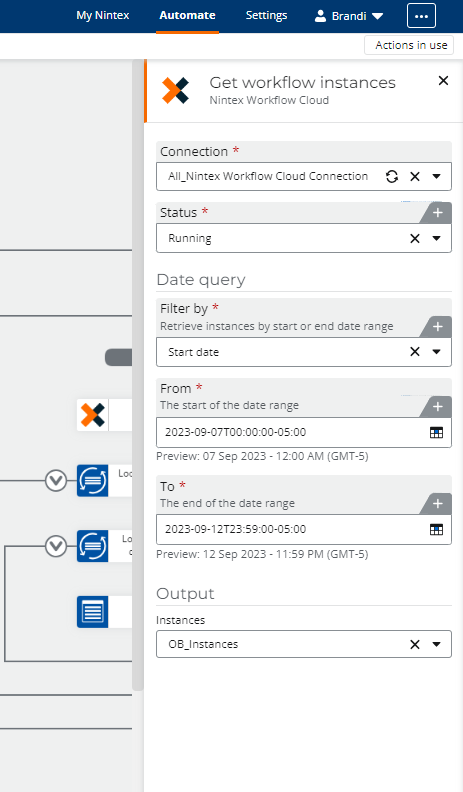Select the Nintex action on the canvas

point(93,415)
